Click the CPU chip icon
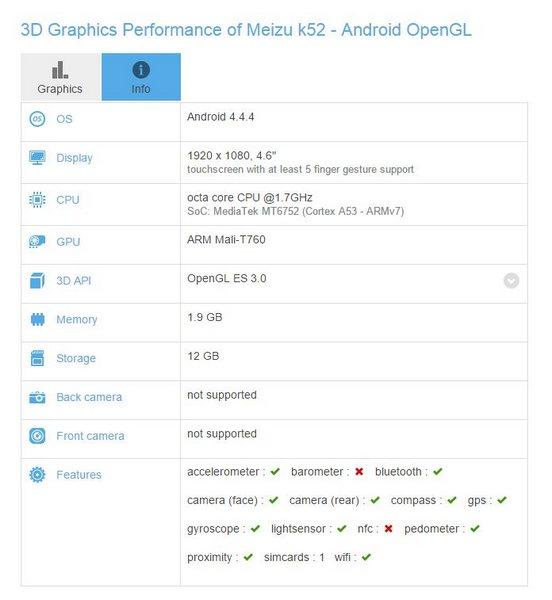Screen dimensions: 552x600 click(x=37, y=200)
